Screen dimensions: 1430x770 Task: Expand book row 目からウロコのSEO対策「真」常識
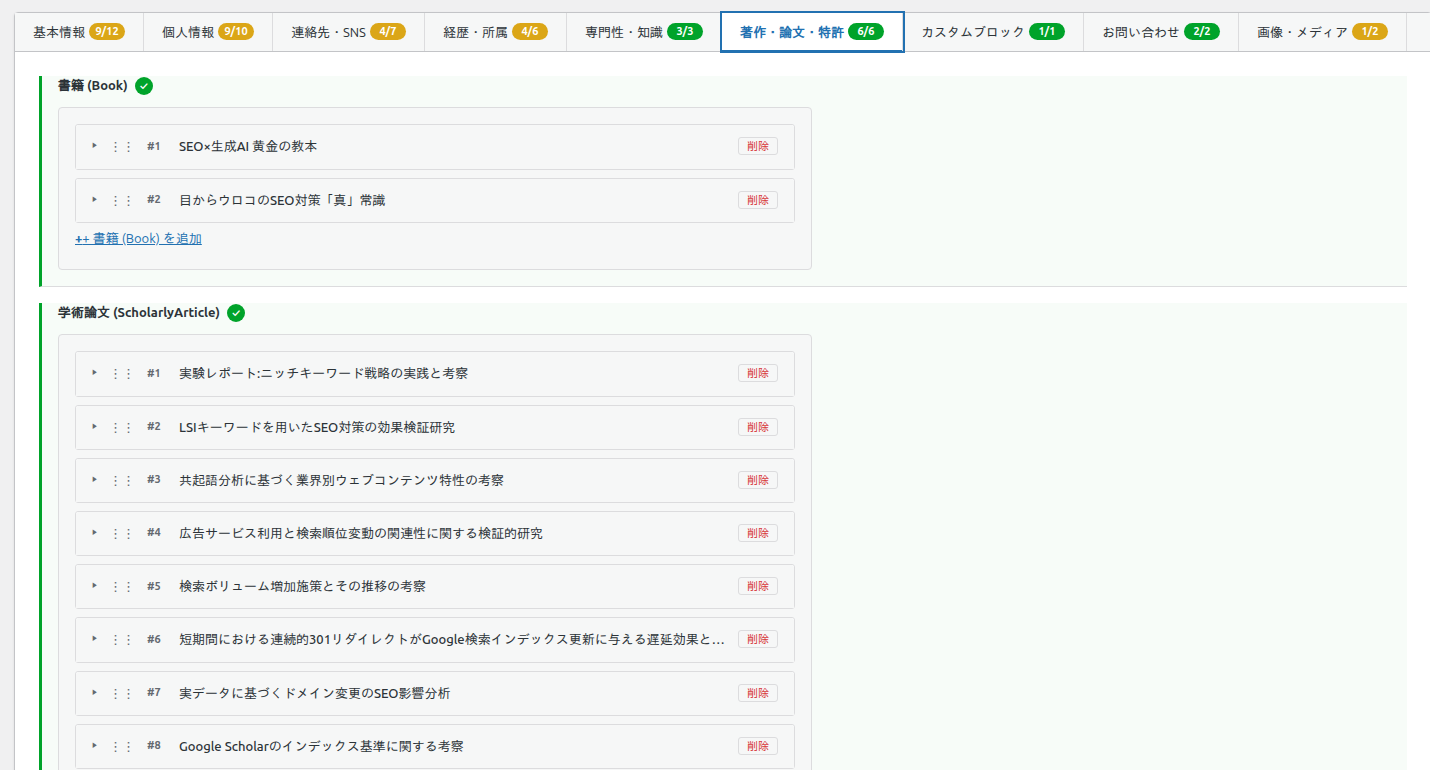[95, 200]
